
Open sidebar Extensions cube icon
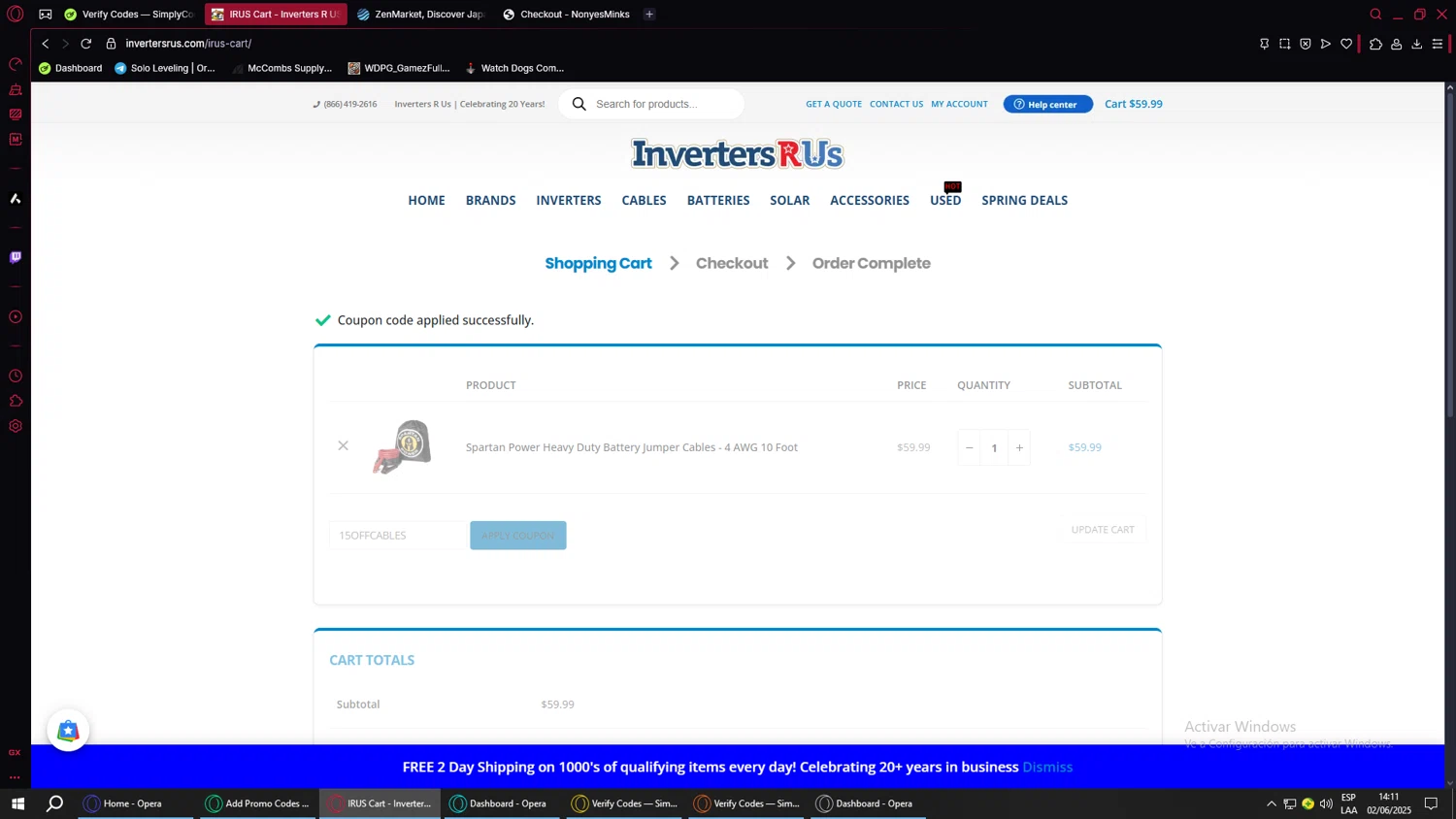tap(15, 401)
